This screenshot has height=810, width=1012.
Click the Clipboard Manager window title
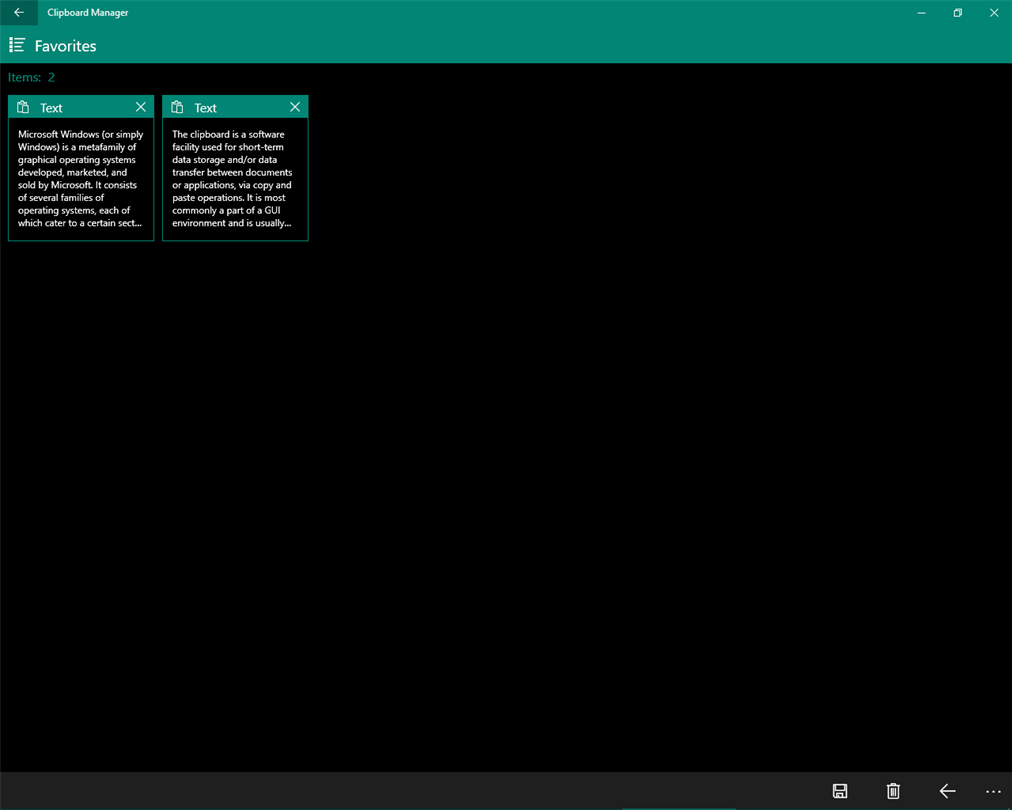(88, 12)
